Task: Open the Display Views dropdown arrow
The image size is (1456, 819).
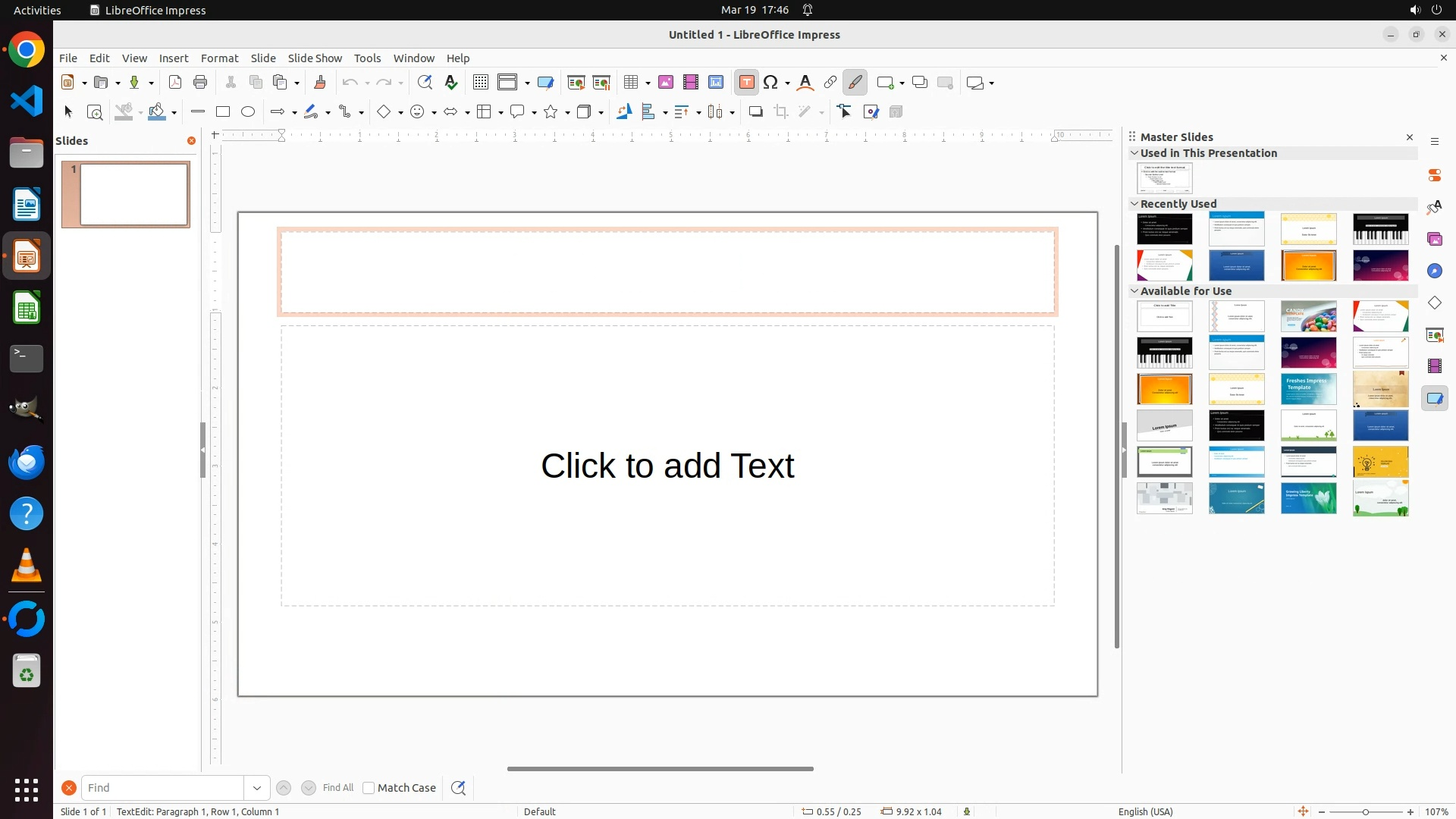Action: pyautogui.click(x=527, y=83)
